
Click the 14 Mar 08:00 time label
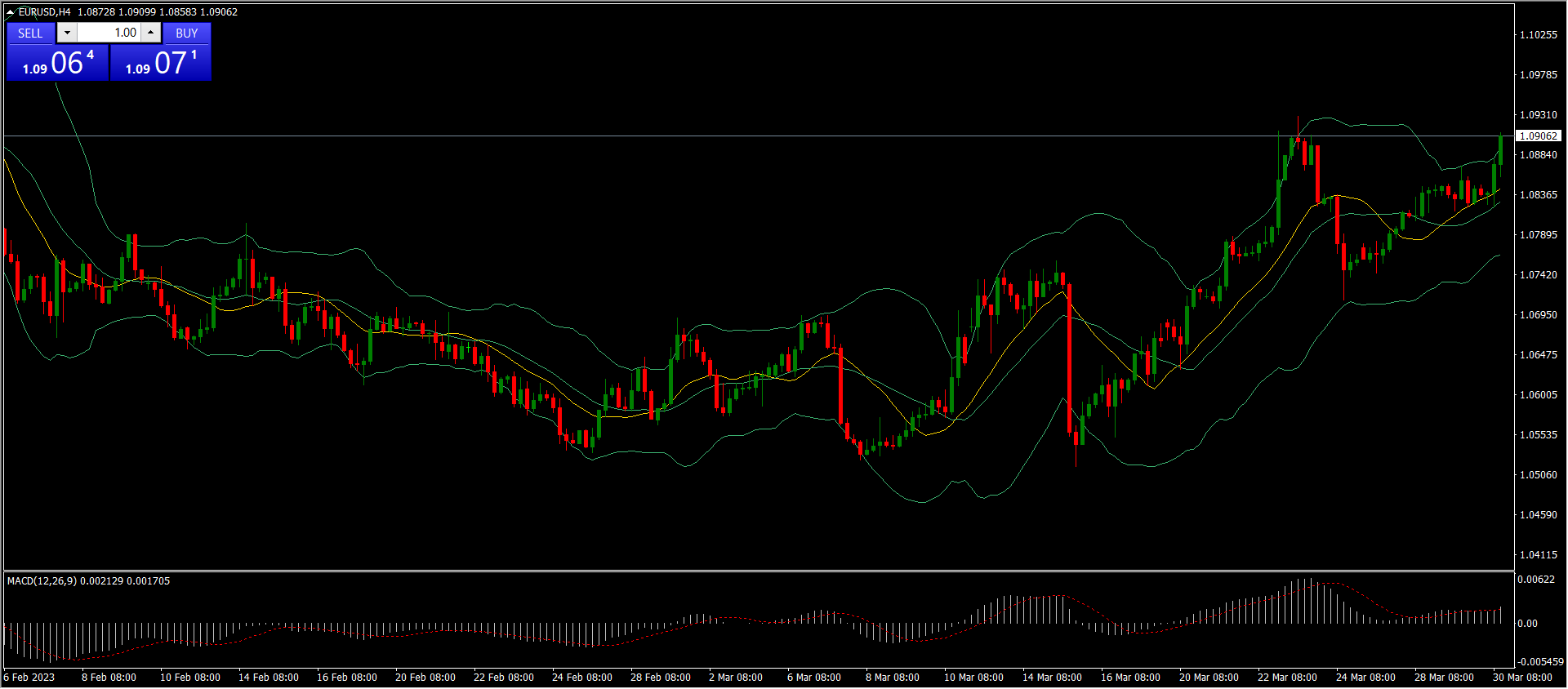tap(1053, 678)
